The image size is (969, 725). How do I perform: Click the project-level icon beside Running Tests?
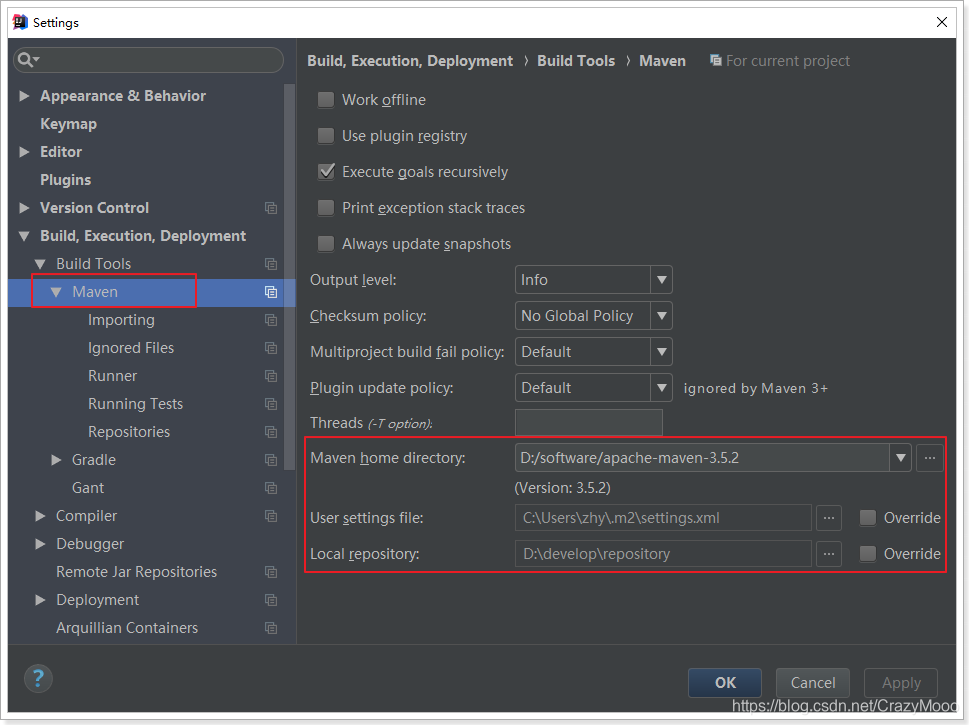pos(271,404)
